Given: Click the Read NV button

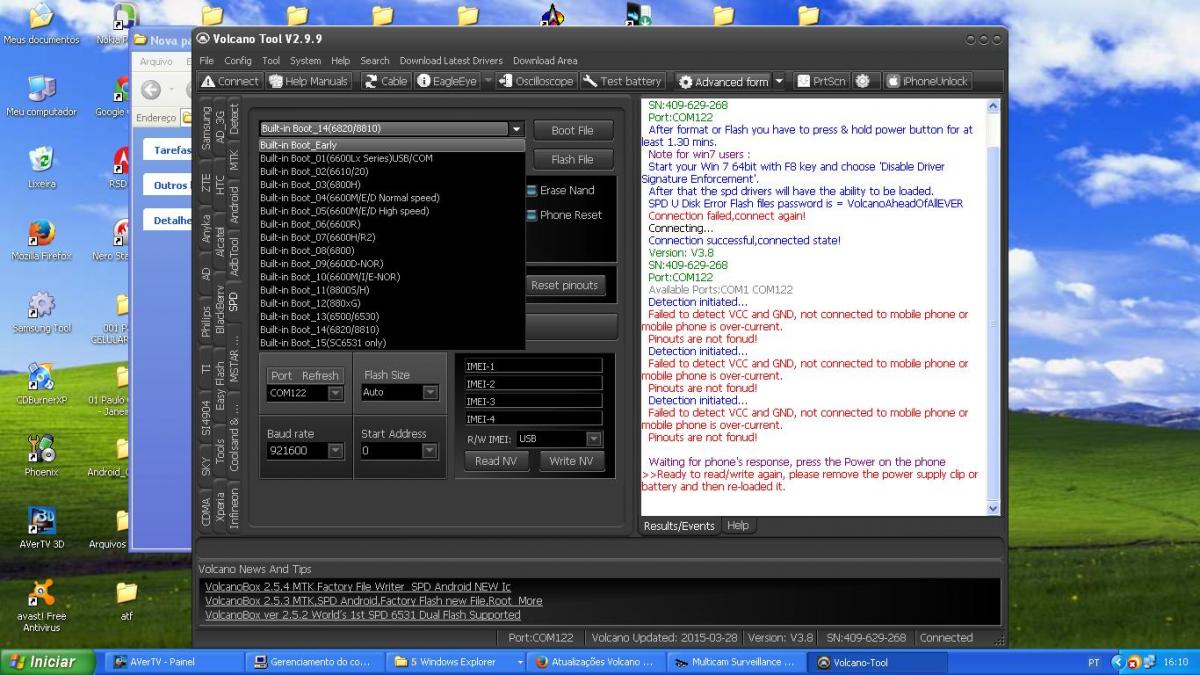Looking at the screenshot, I should click(496, 461).
